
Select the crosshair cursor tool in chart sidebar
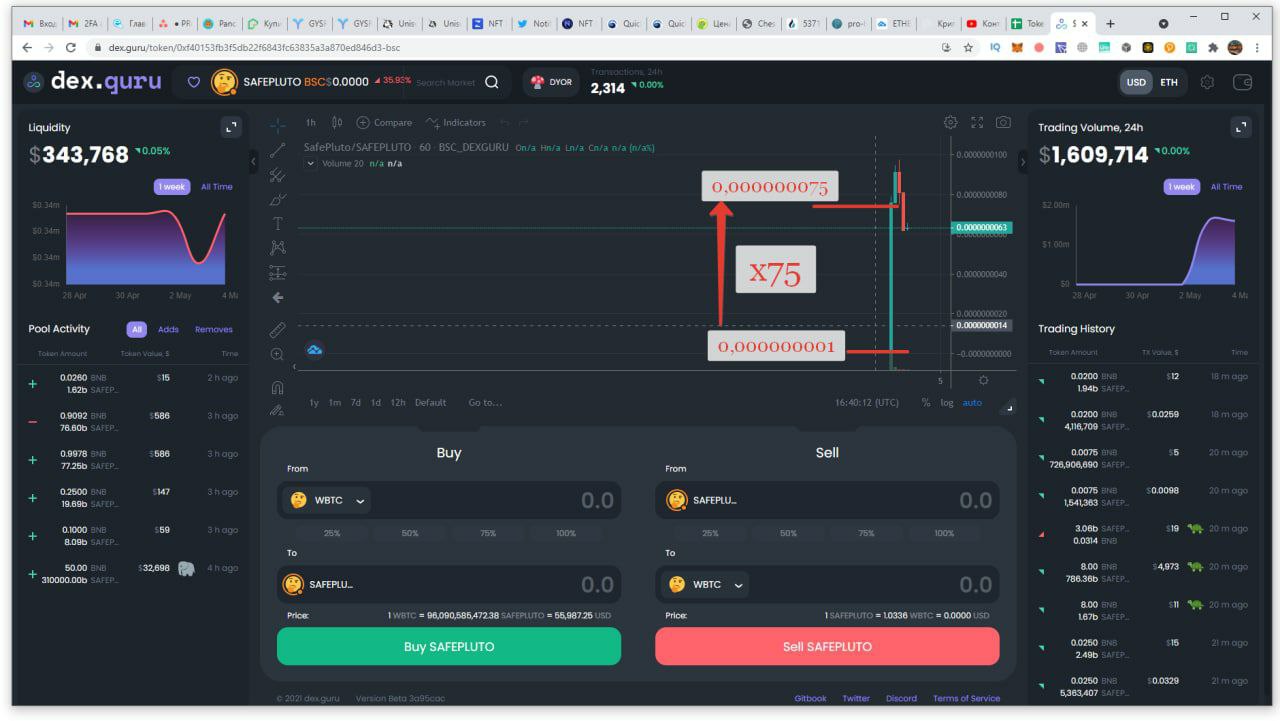tap(278, 124)
